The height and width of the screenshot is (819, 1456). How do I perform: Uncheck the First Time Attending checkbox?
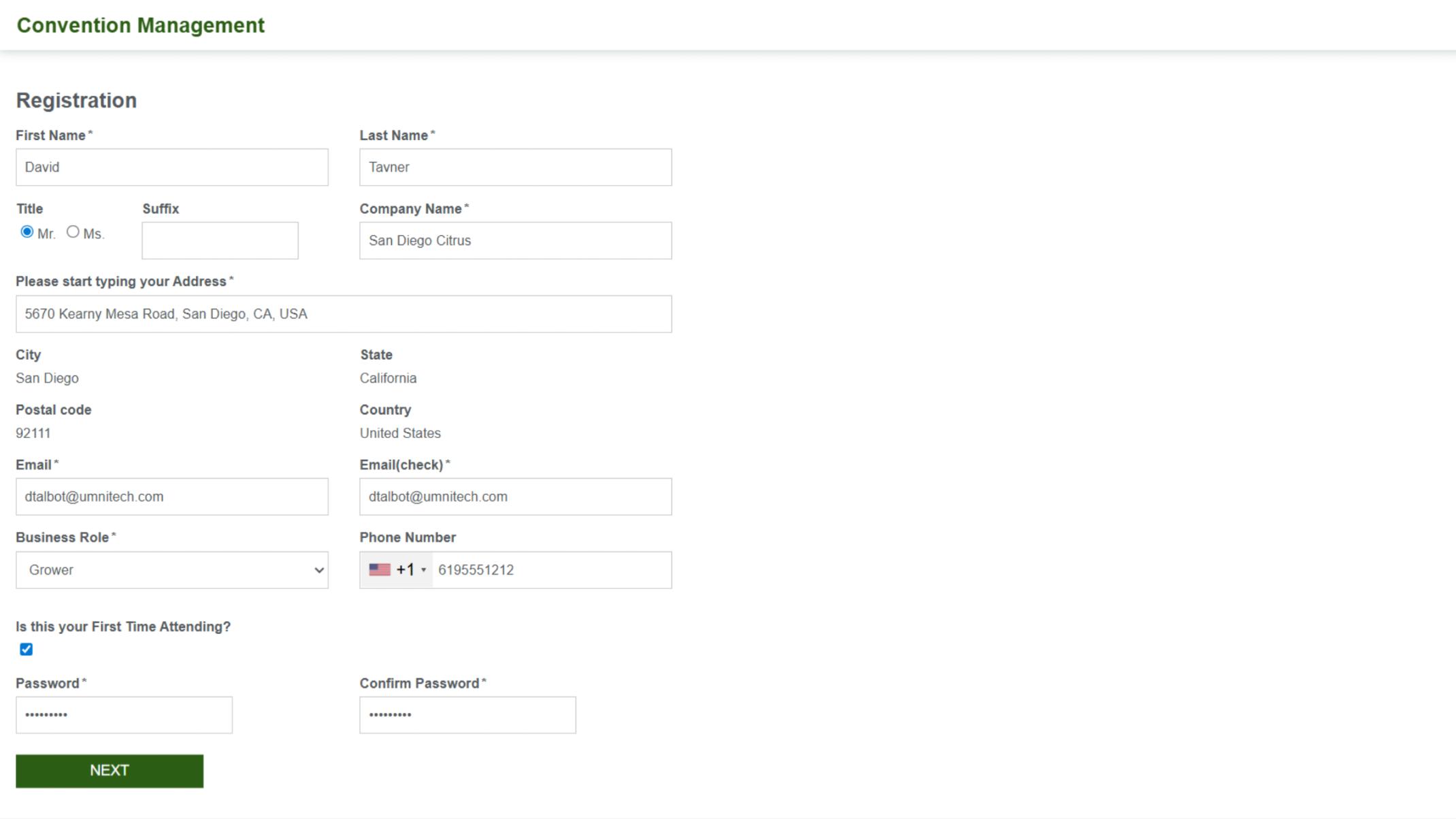pos(26,650)
